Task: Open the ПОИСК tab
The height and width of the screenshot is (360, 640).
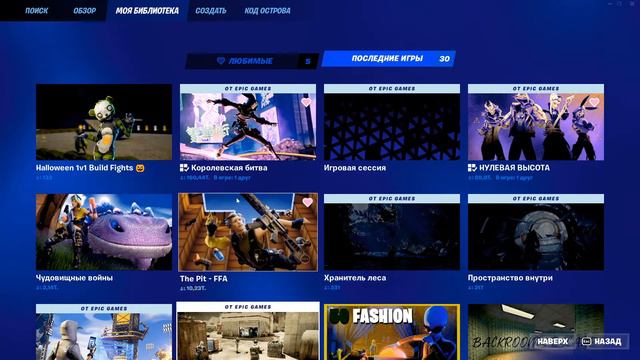Action: click(36, 11)
